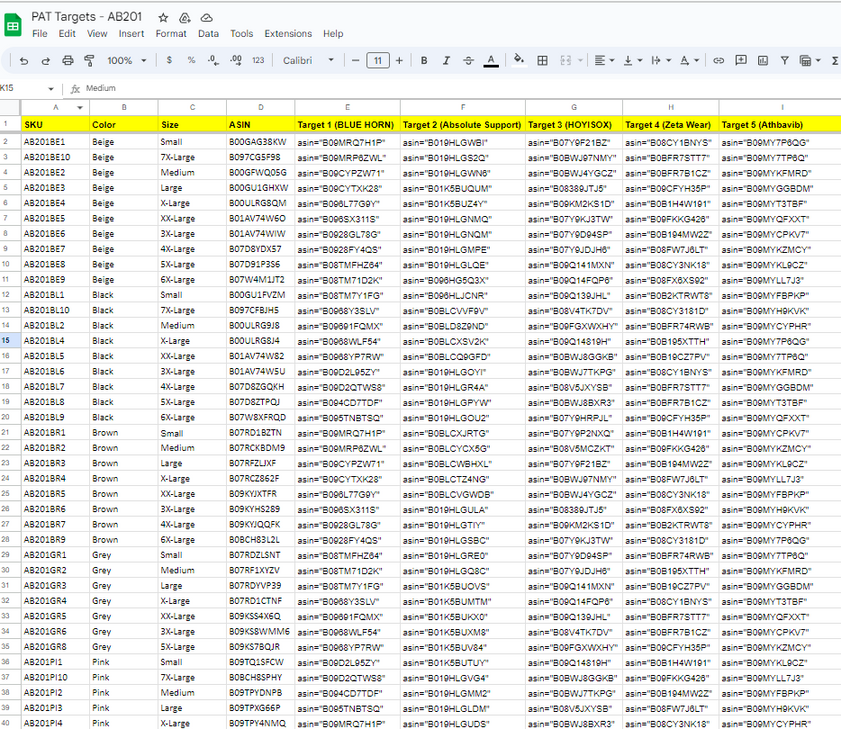Select the SKU cell AB201BE10
The width and height of the screenshot is (841, 729).
[x=55, y=157]
